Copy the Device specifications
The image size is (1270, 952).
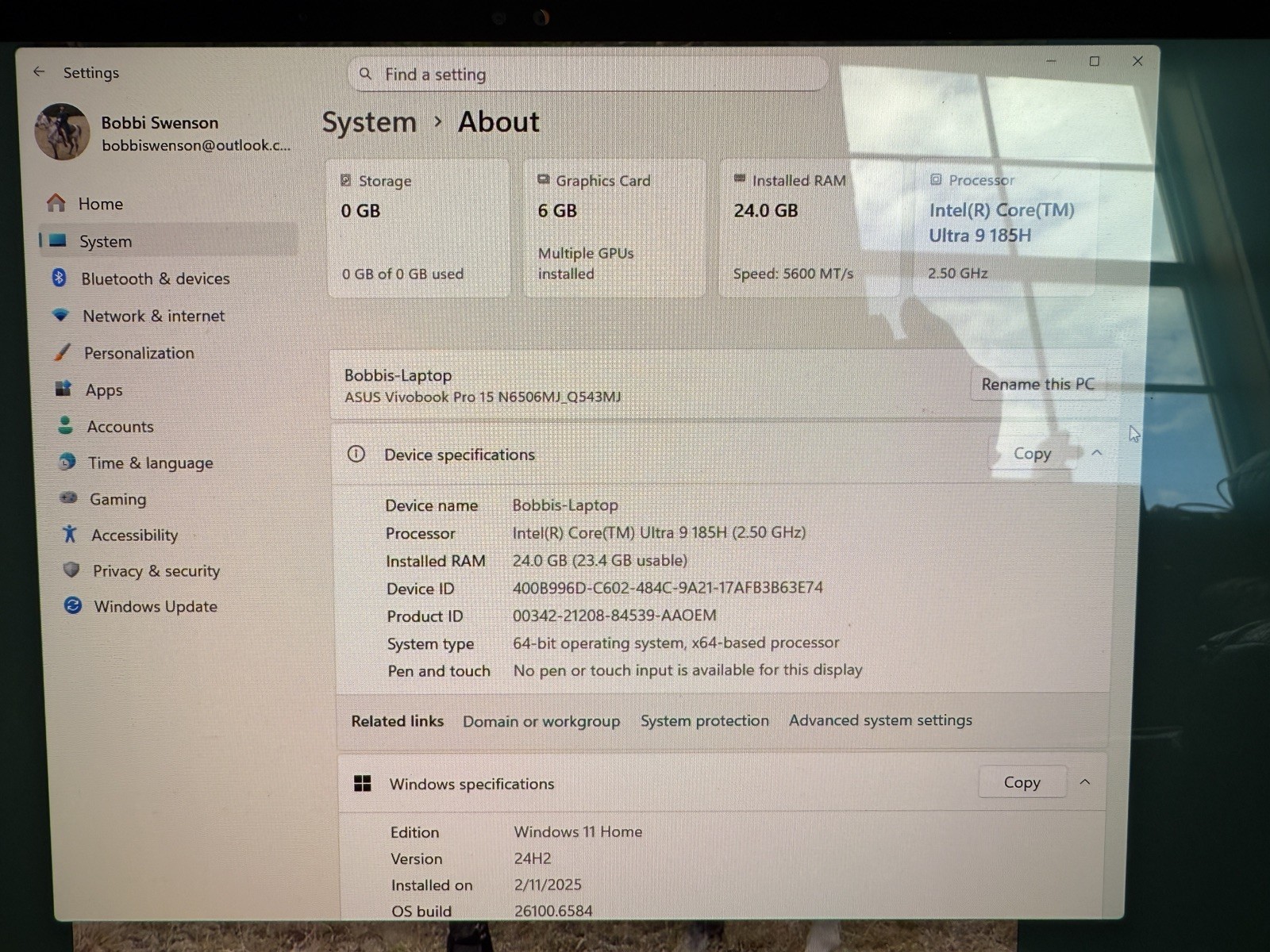[x=1032, y=453]
